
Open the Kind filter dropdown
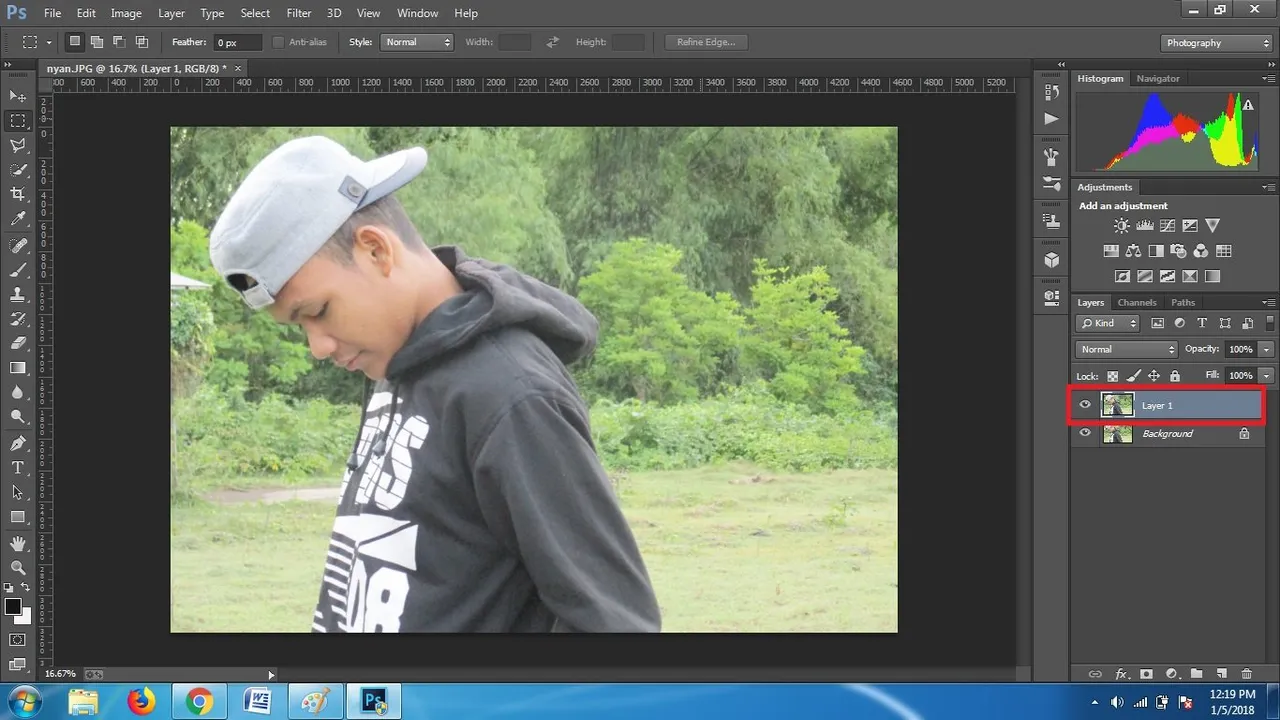click(x=1108, y=323)
